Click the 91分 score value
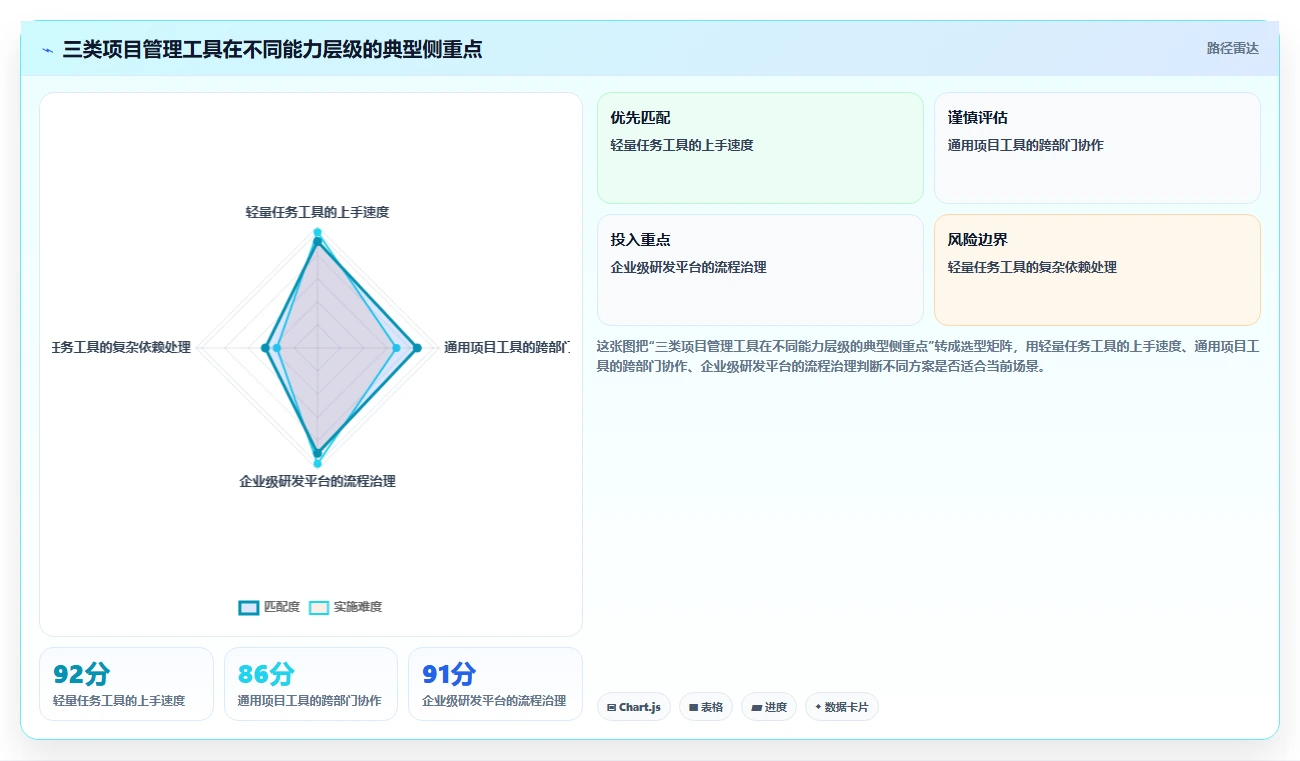This screenshot has height=761, width=1300. [450, 674]
